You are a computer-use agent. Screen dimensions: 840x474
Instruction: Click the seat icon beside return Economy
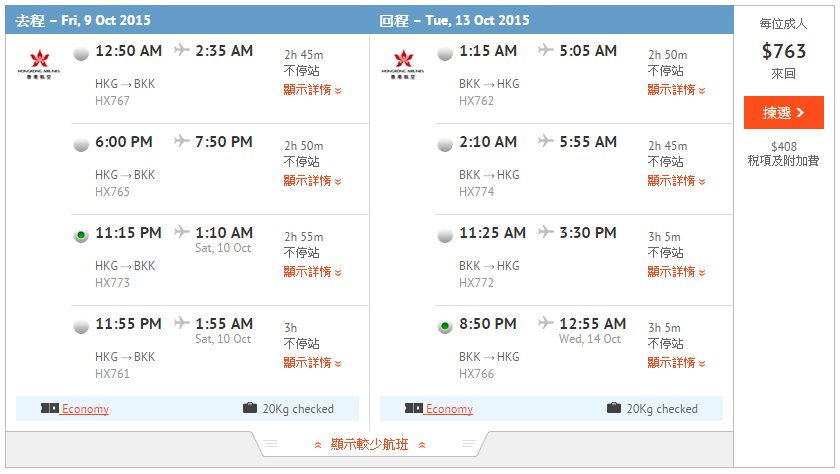tap(414, 409)
